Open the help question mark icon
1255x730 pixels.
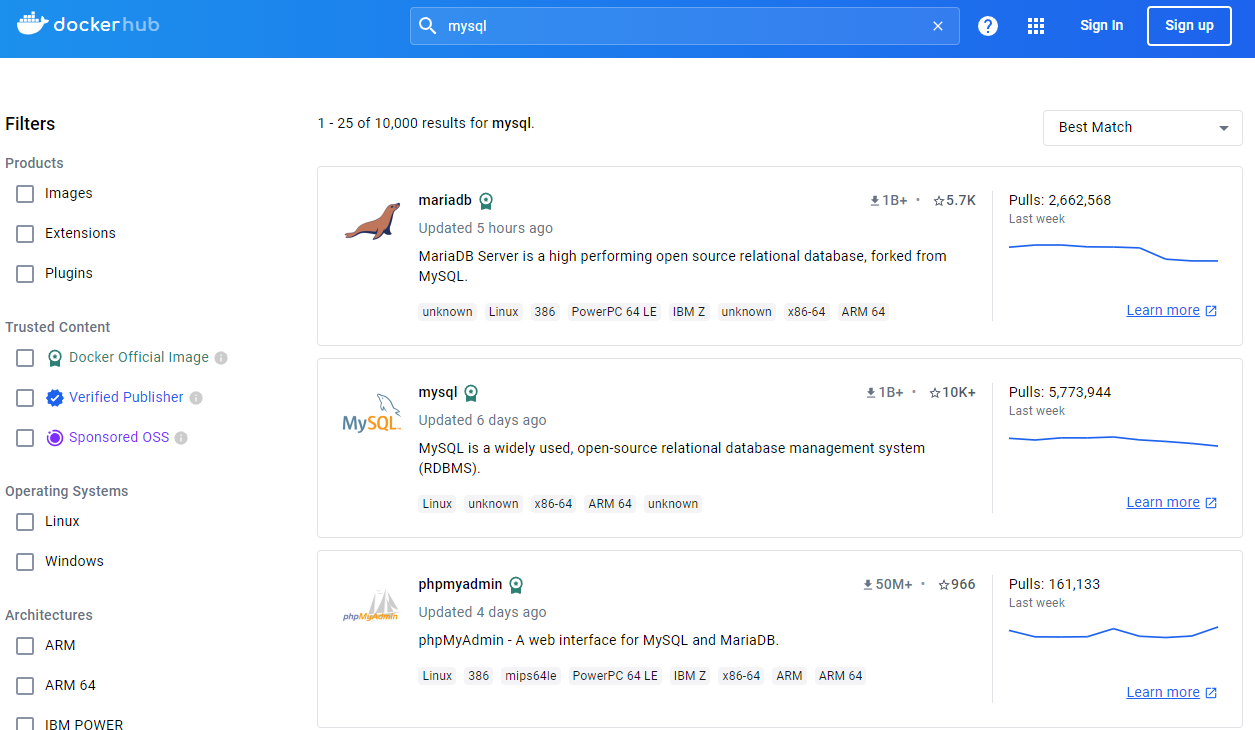988,26
